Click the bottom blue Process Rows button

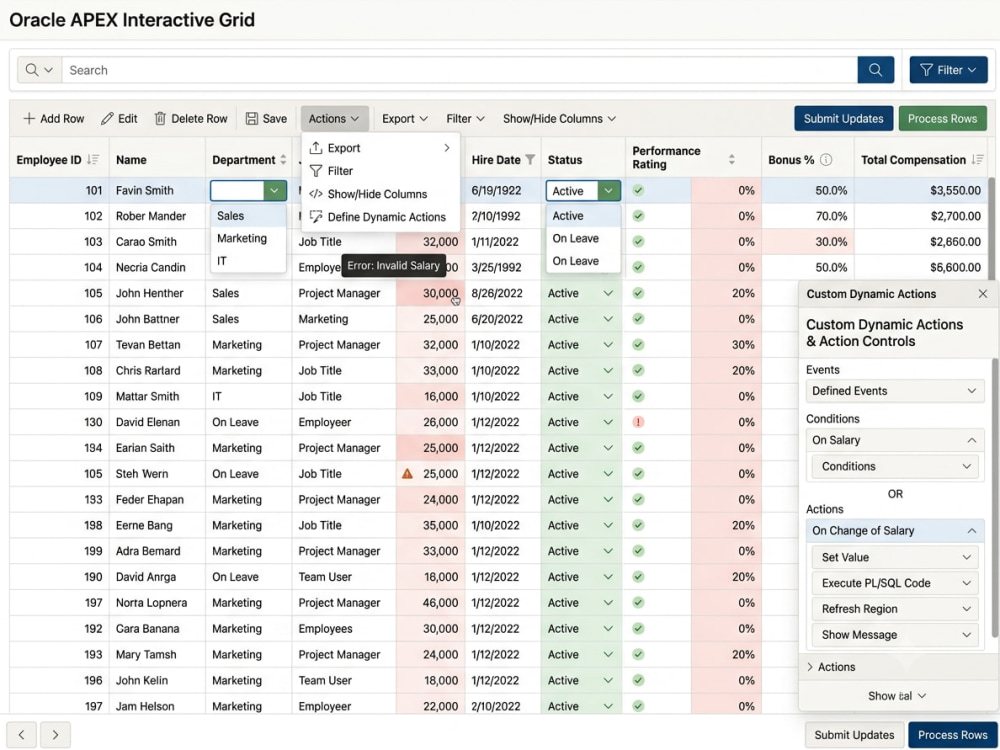[x=952, y=735]
